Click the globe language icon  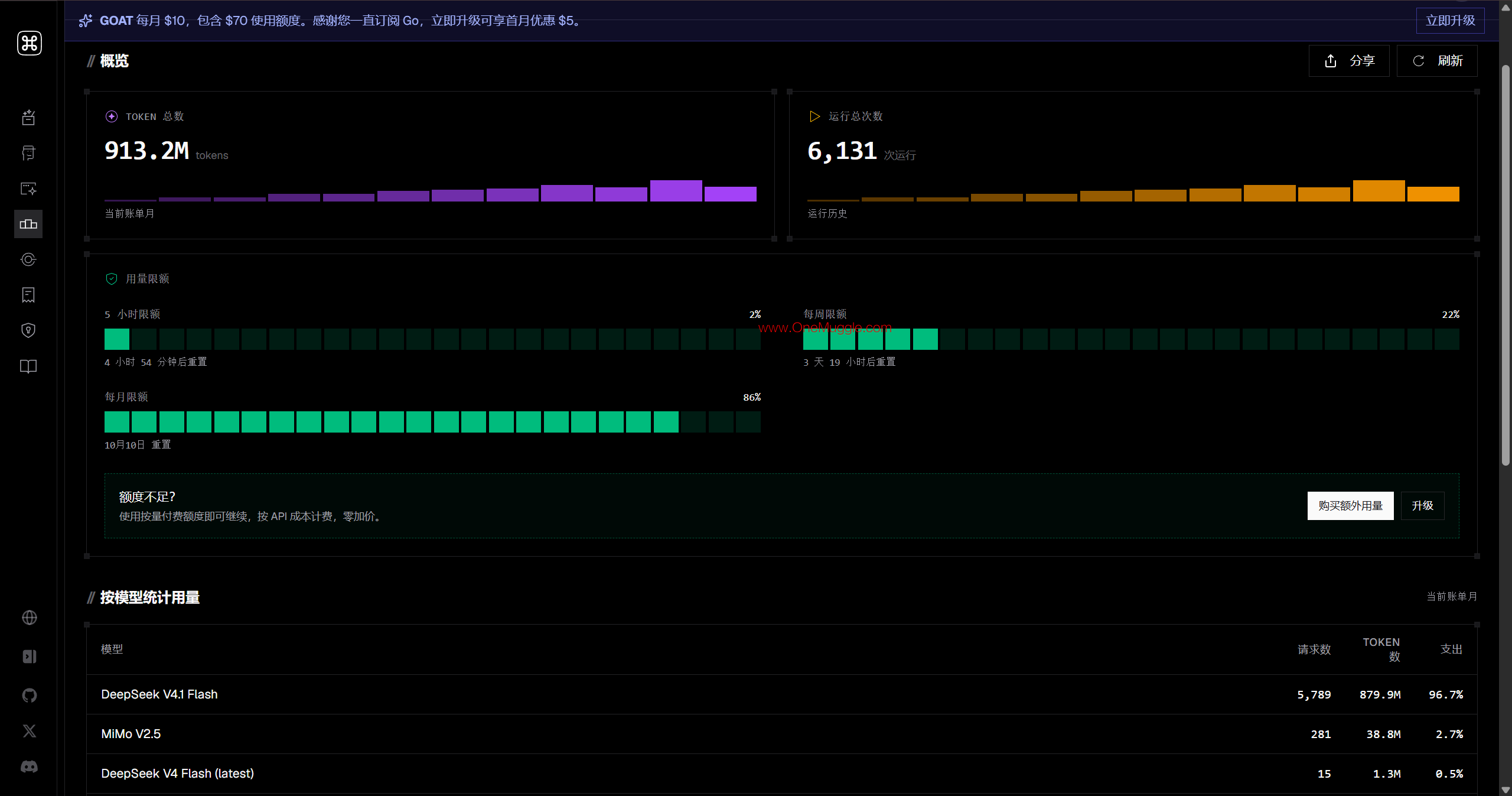coord(30,618)
